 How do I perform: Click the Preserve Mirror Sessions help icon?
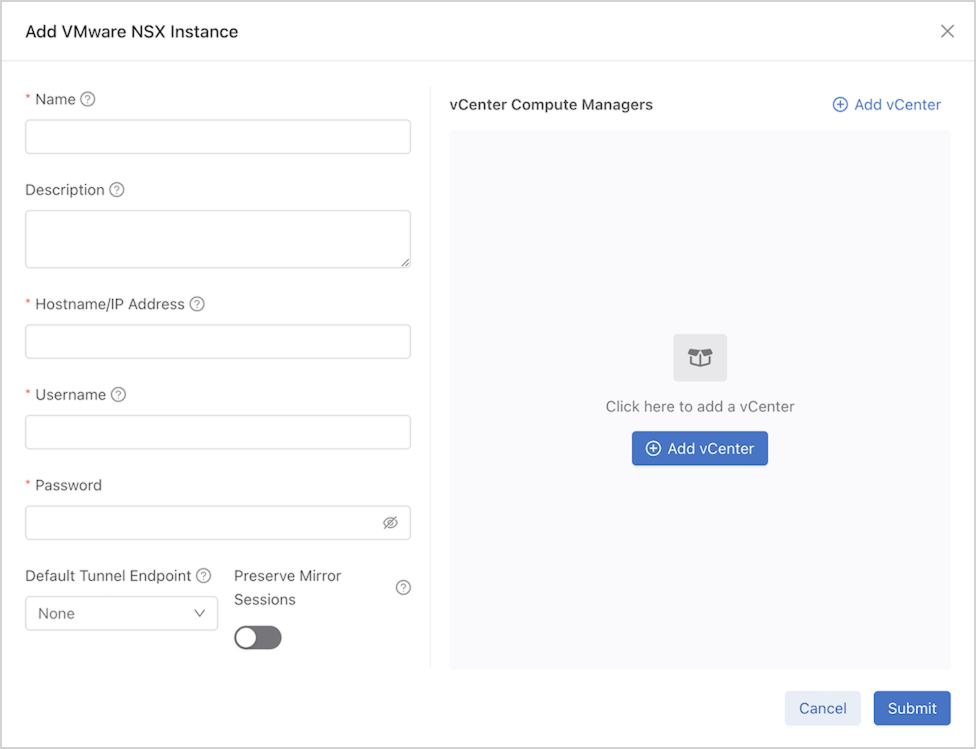[x=403, y=588]
